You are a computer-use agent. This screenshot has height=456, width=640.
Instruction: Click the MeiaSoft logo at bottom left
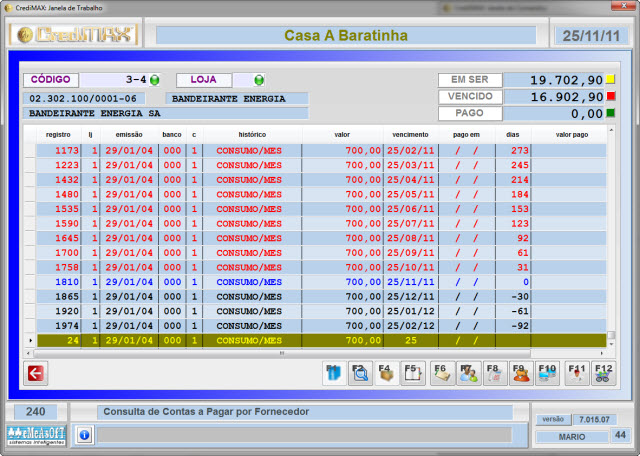pyautogui.click(x=36, y=435)
